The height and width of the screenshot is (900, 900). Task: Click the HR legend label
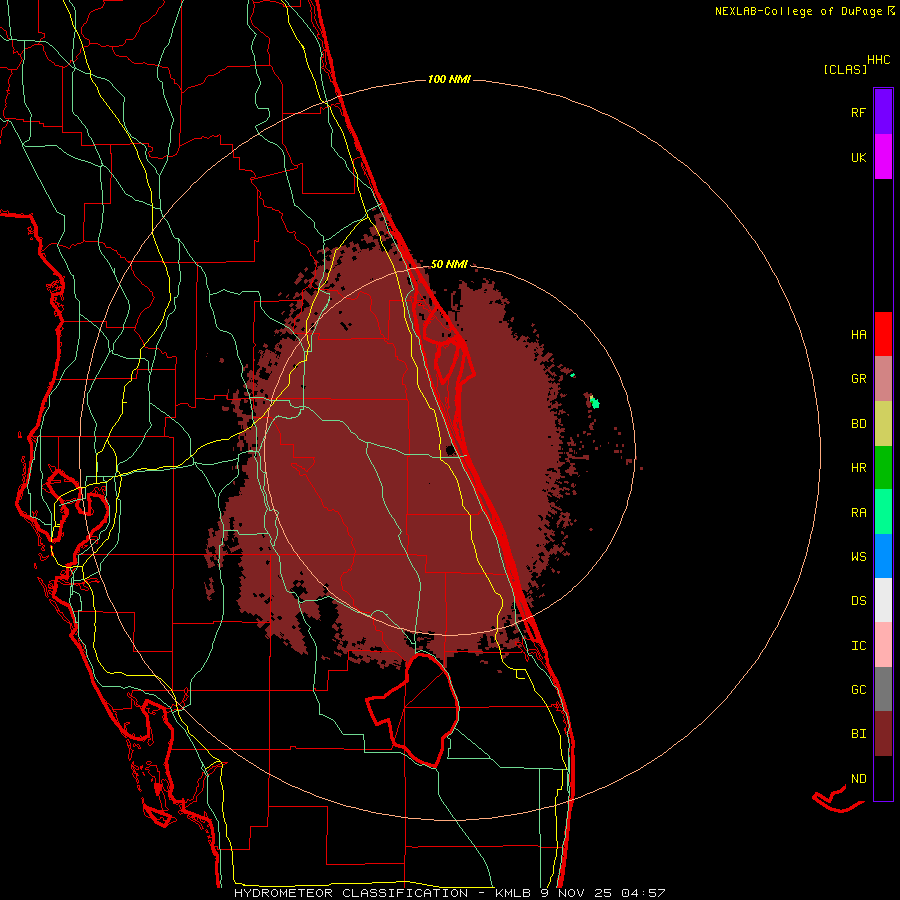858,468
